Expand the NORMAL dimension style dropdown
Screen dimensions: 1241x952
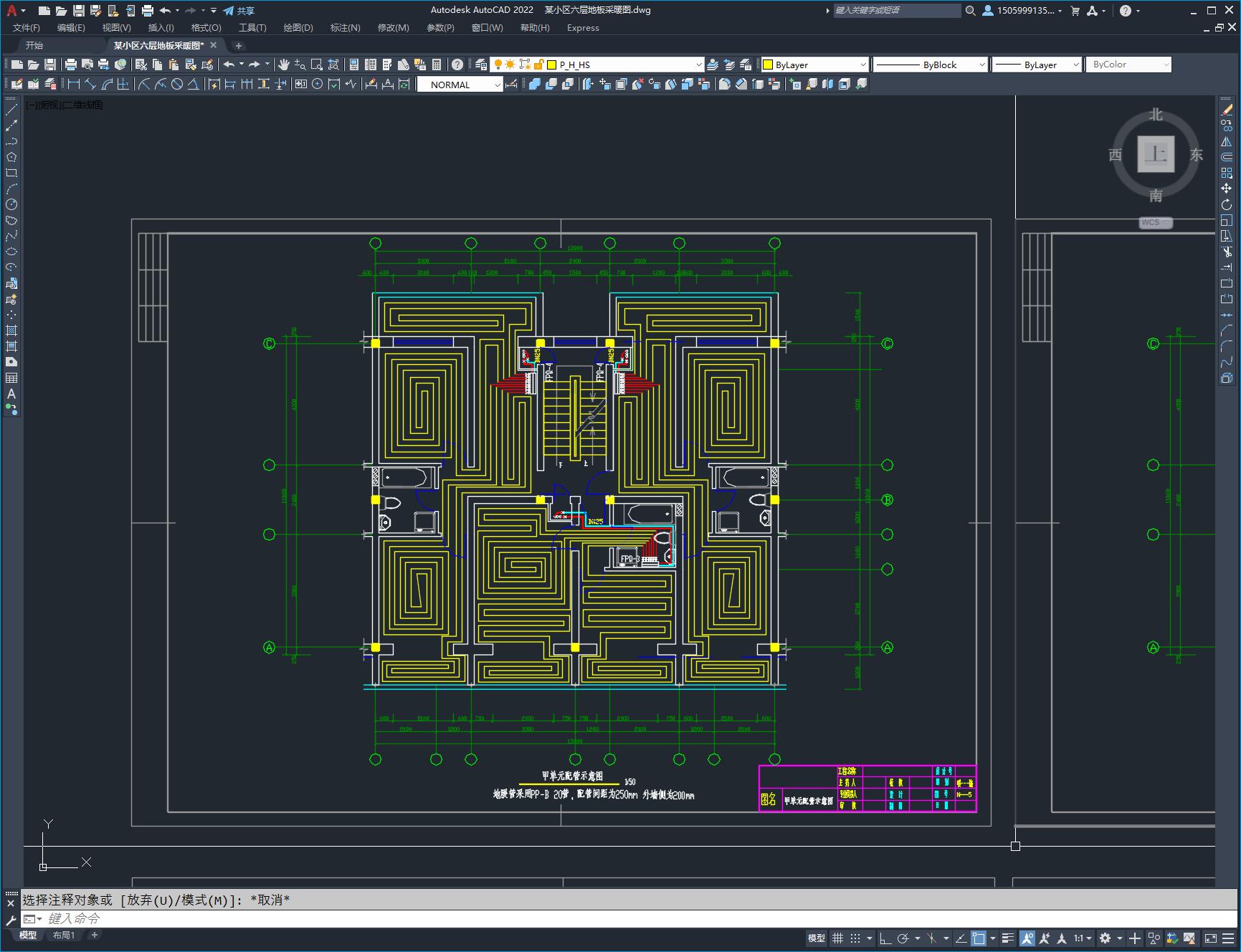point(498,85)
